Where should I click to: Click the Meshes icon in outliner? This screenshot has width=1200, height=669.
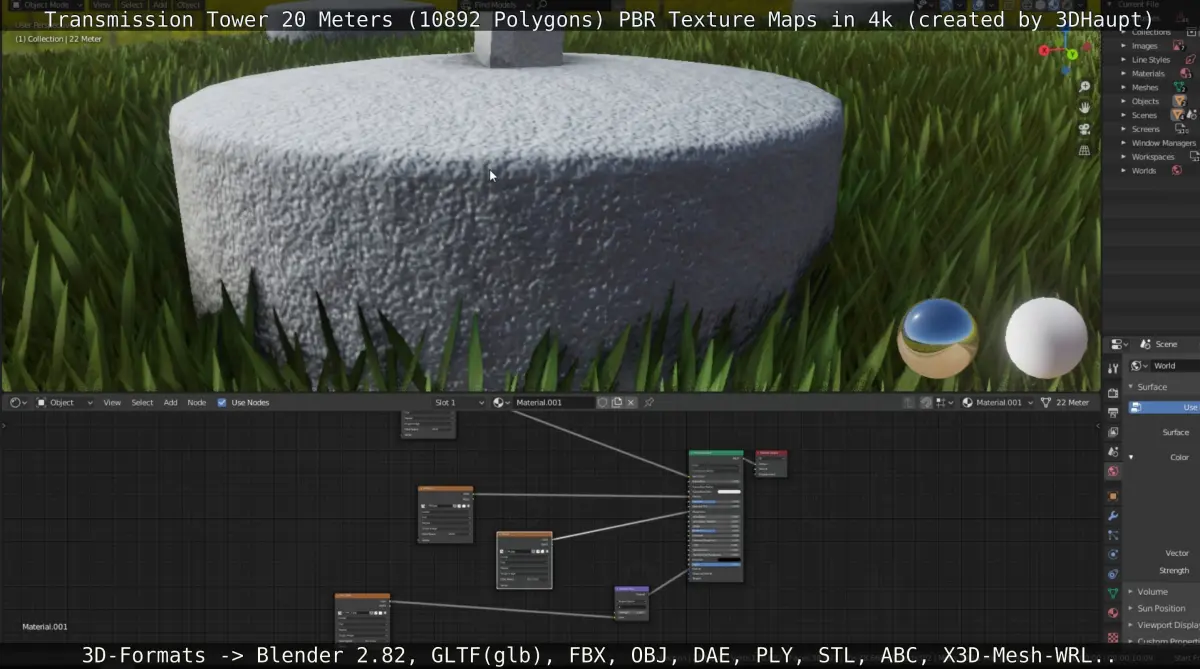pyautogui.click(x=1180, y=87)
